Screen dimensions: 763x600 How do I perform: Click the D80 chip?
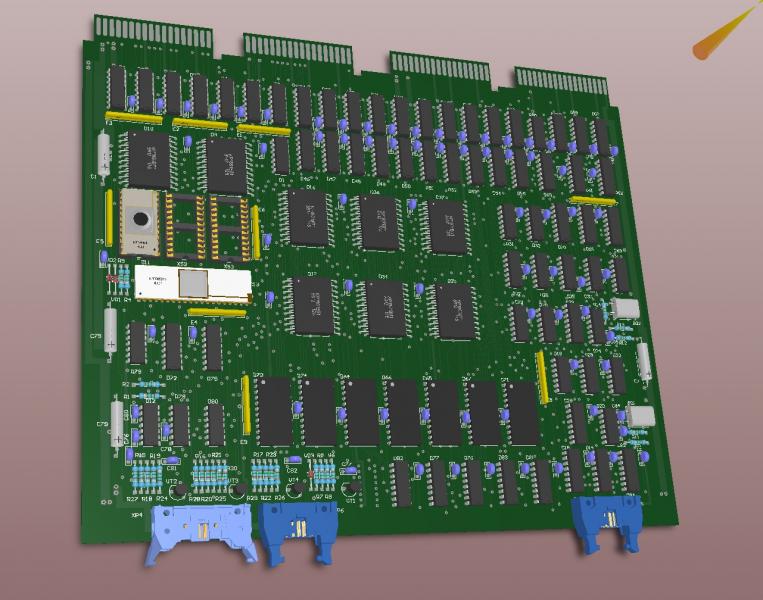pos(215,424)
